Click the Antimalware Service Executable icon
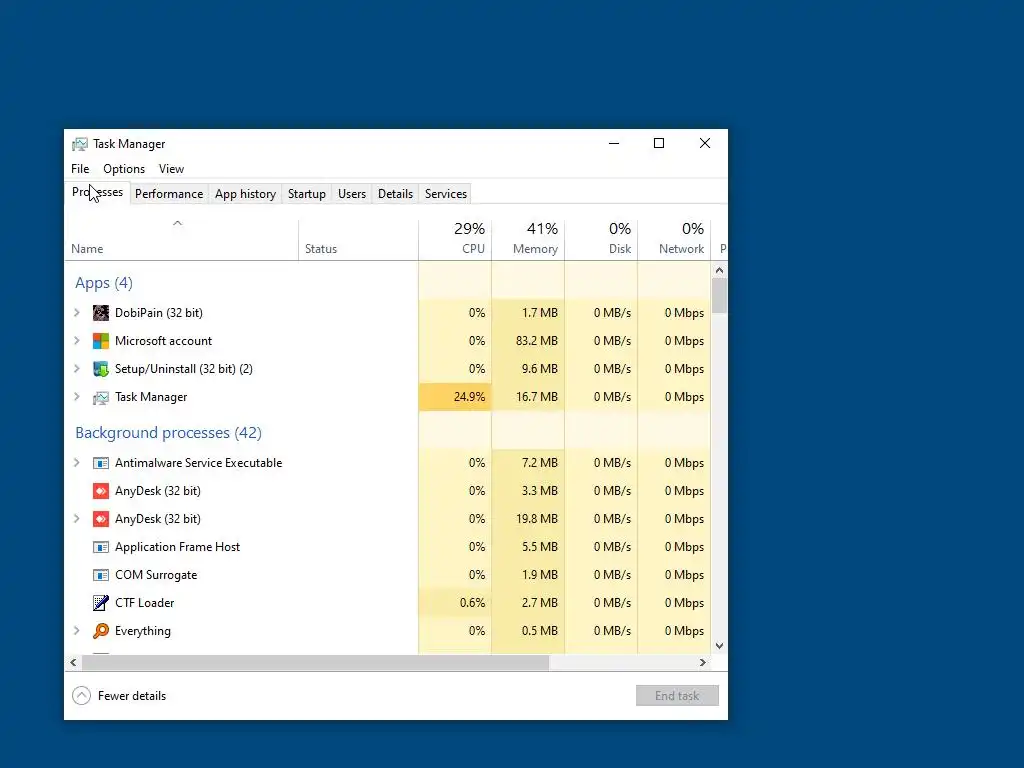Image resolution: width=1024 pixels, height=768 pixels. [x=101, y=463]
